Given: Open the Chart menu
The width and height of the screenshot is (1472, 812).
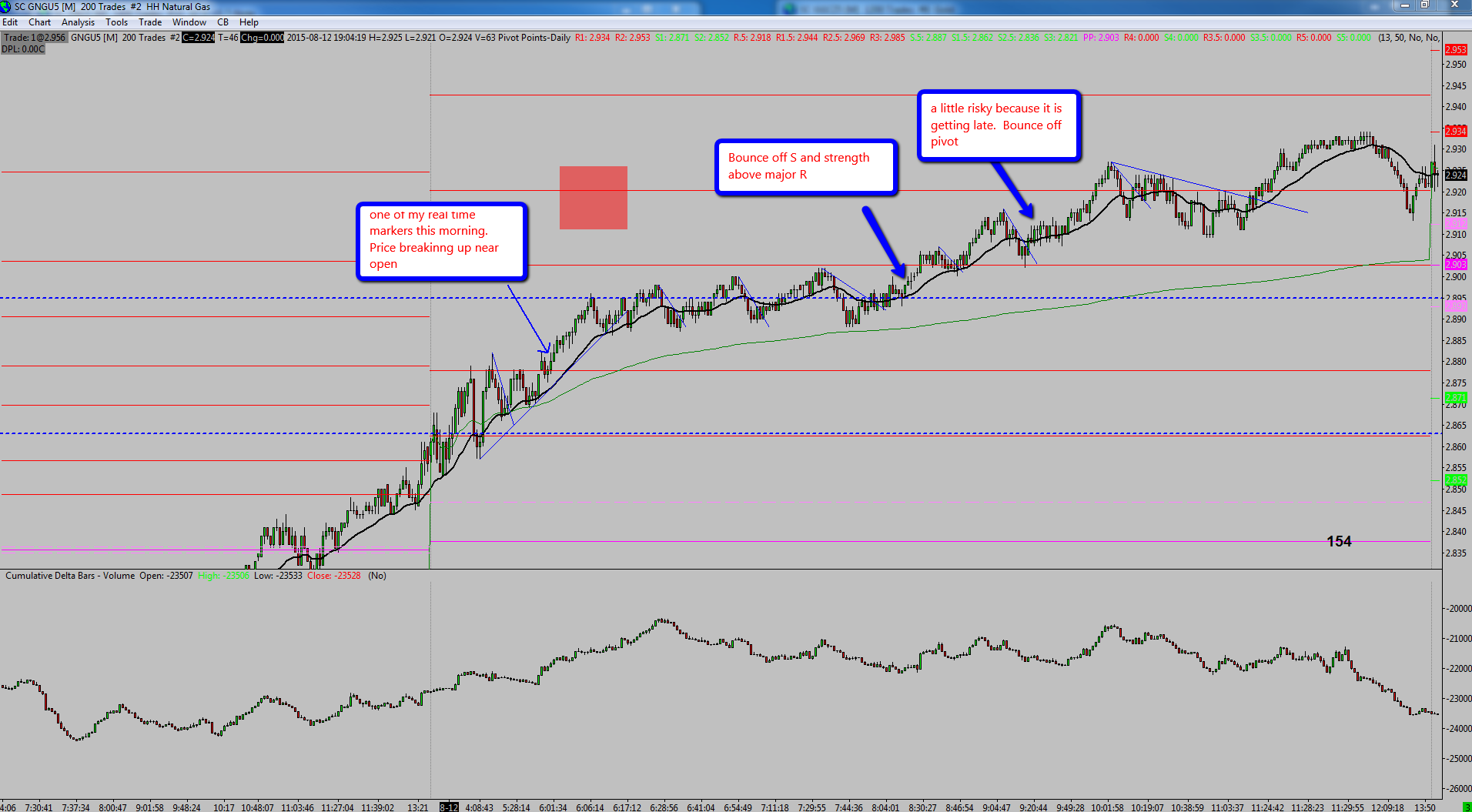Looking at the screenshot, I should tap(39, 22).
